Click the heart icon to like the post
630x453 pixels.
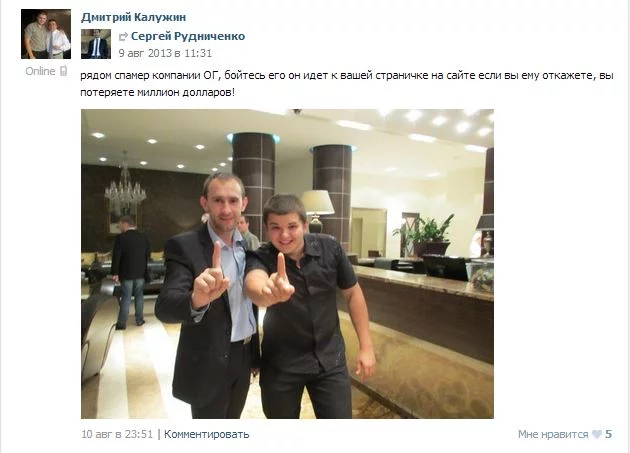597,434
